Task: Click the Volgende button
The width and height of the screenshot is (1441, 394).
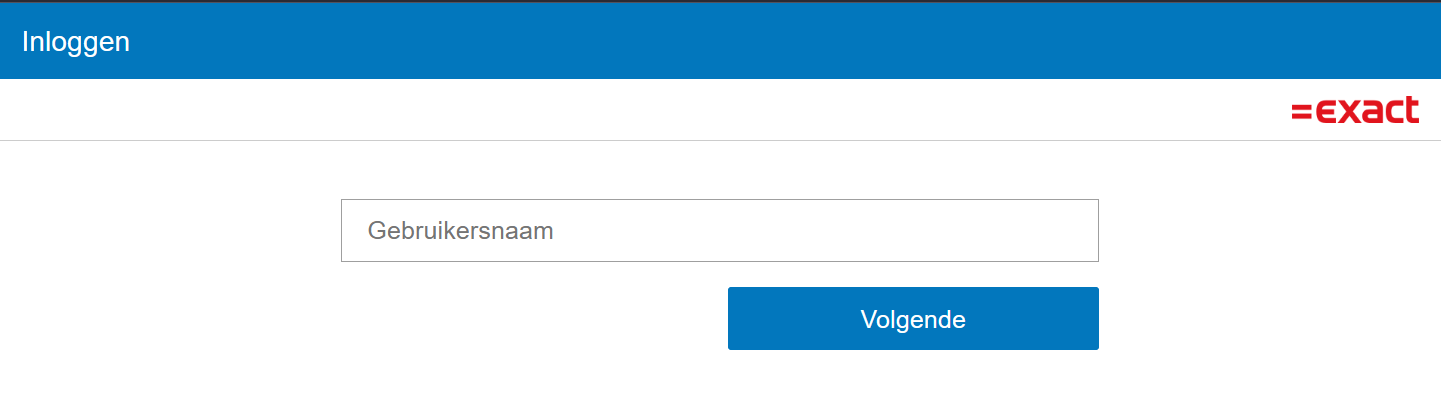Action: click(x=913, y=319)
